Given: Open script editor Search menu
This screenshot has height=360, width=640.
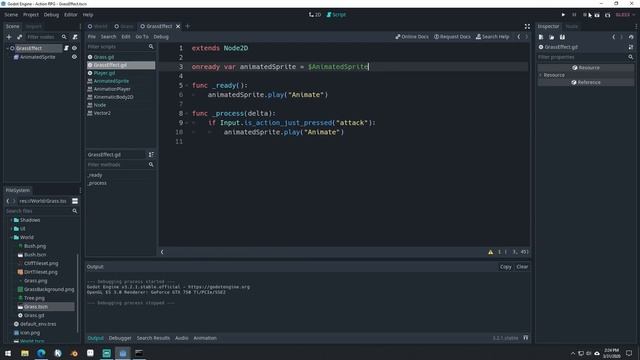Looking at the screenshot, I should [108, 37].
